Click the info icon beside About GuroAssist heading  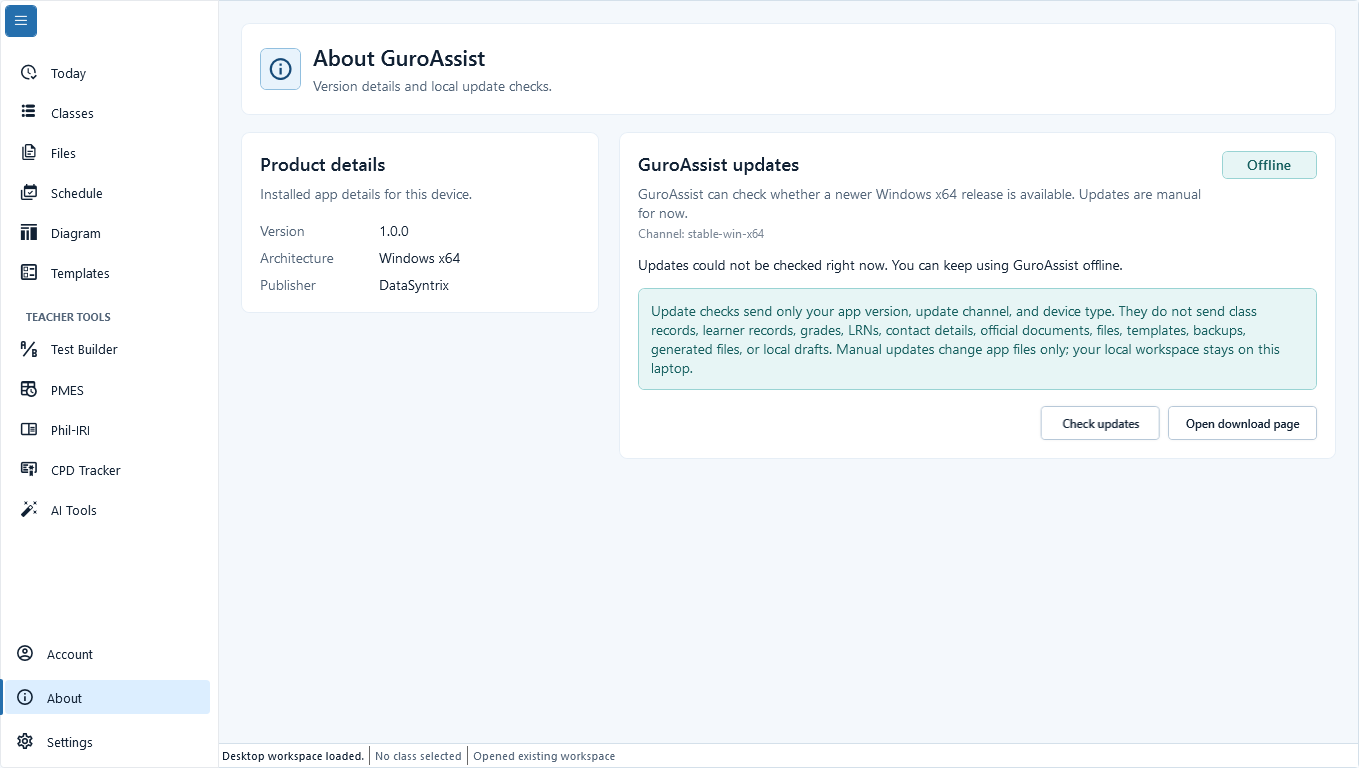tap(280, 69)
